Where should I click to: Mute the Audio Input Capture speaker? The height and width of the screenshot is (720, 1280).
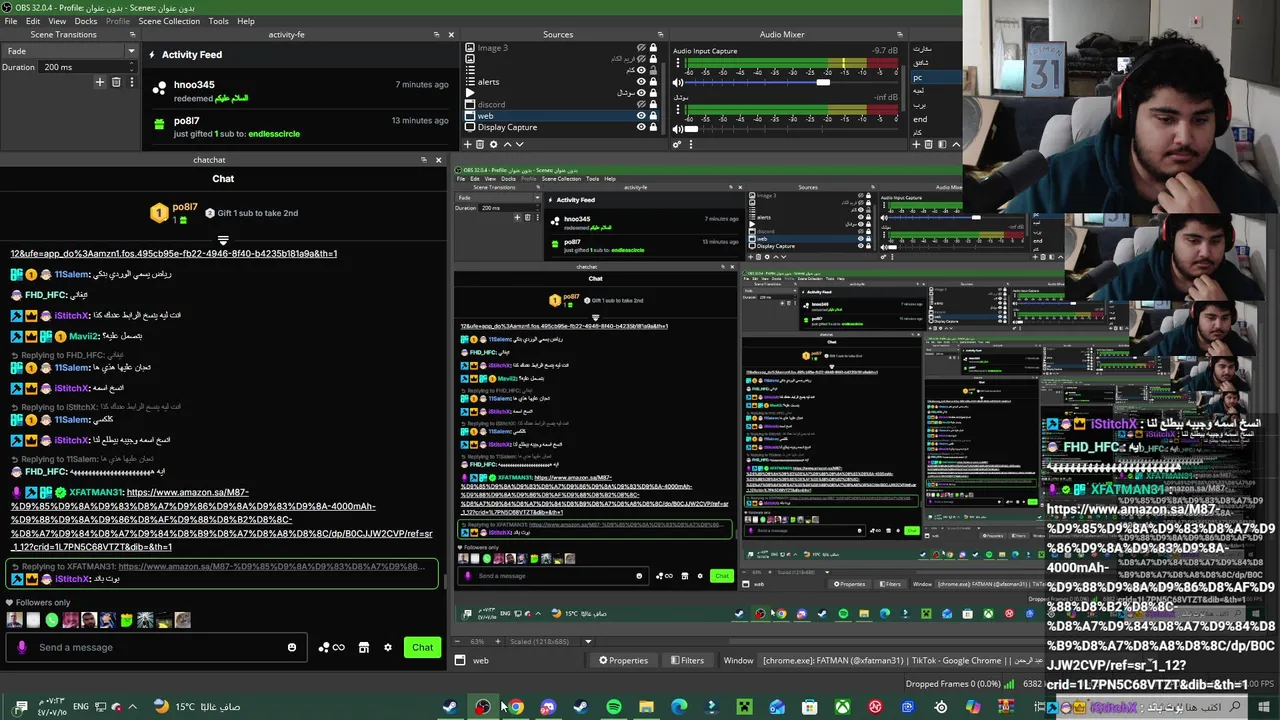677,83
